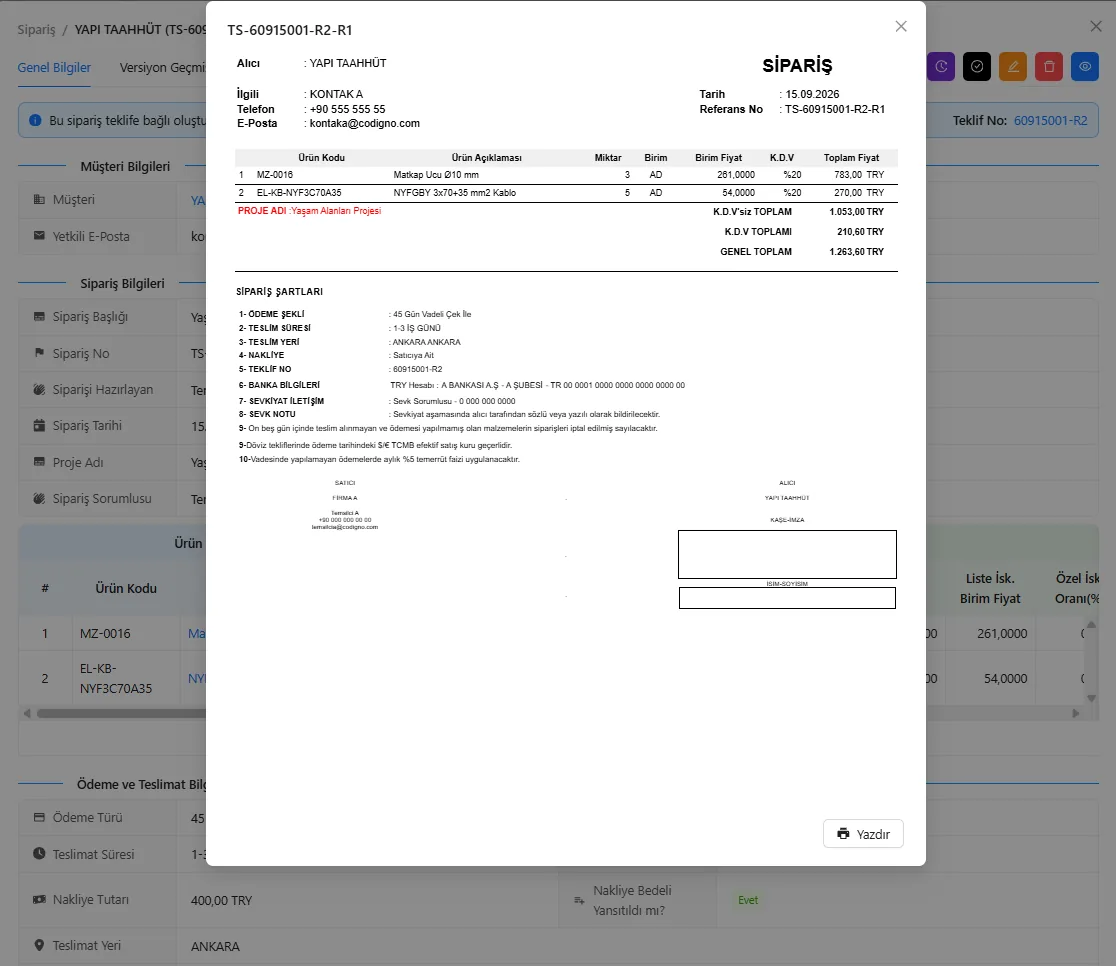
Task: Click the 400,00 TRY Nakliye Tutarı value
Action: coord(221,901)
